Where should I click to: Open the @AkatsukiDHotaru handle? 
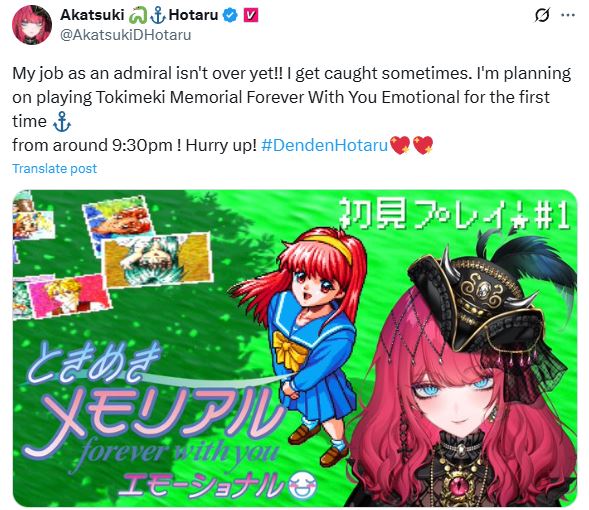126,35
